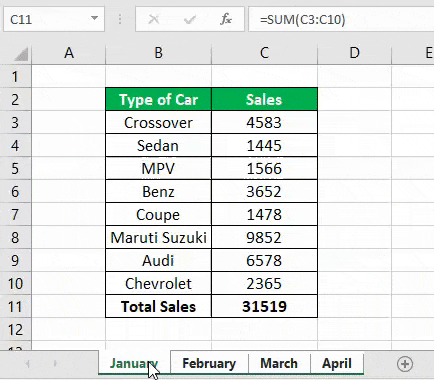This screenshot has height=380, width=434.
Task: Click the formula bar showing =SUM(C3:C10)
Action: (x=341, y=19)
